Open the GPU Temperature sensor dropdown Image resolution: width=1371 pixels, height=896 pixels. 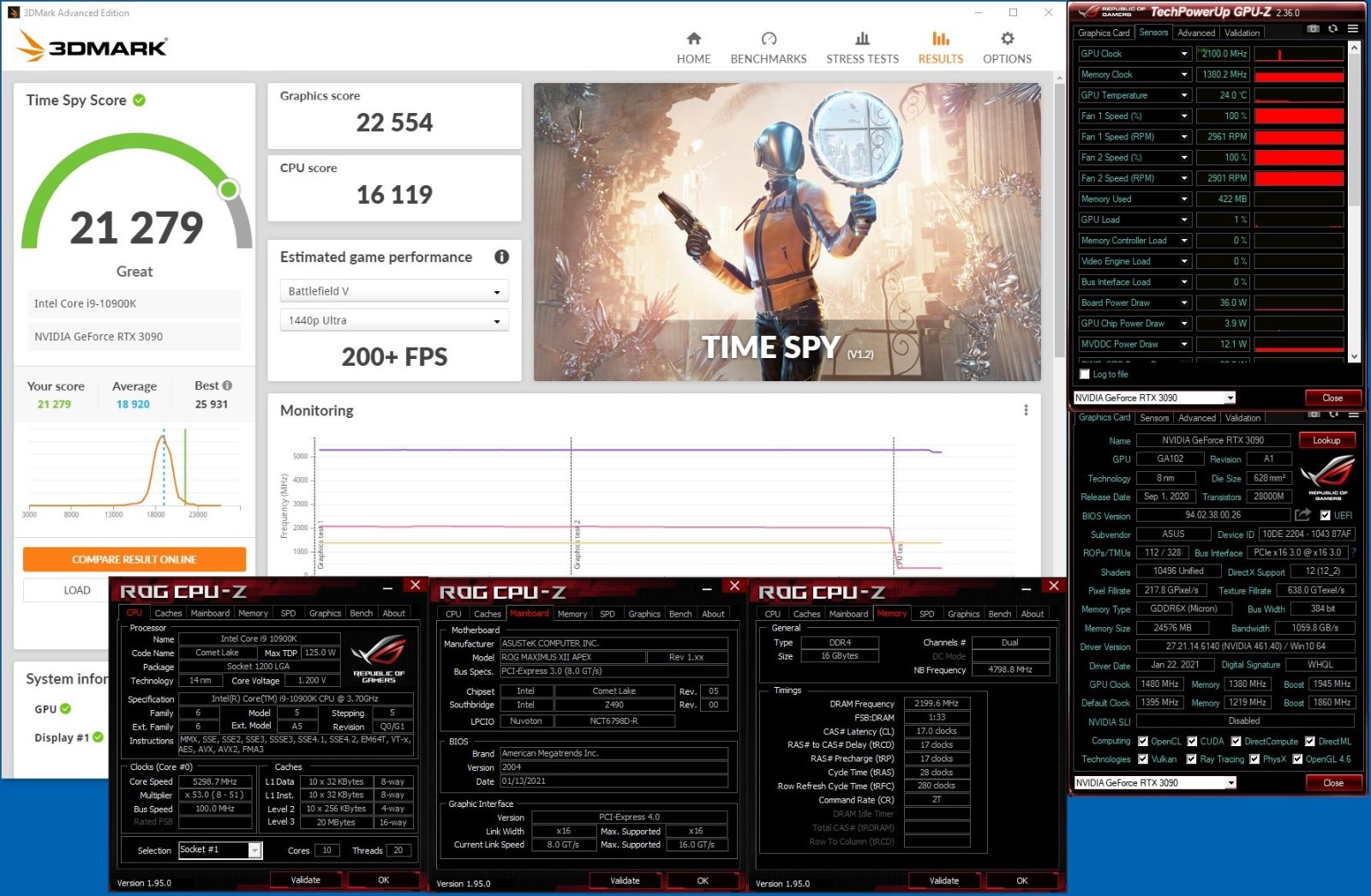click(x=1184, y=95)
